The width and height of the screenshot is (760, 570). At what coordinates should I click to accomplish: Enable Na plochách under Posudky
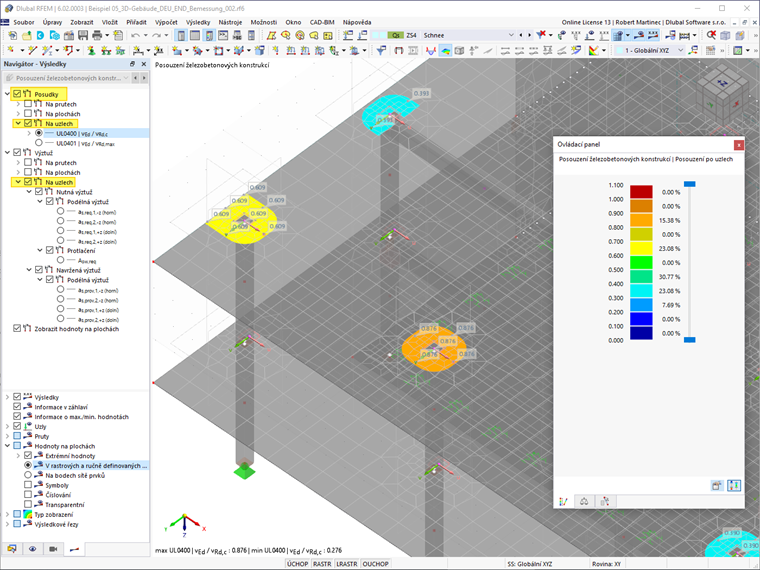pyautogui.click(x=28, y=113)
